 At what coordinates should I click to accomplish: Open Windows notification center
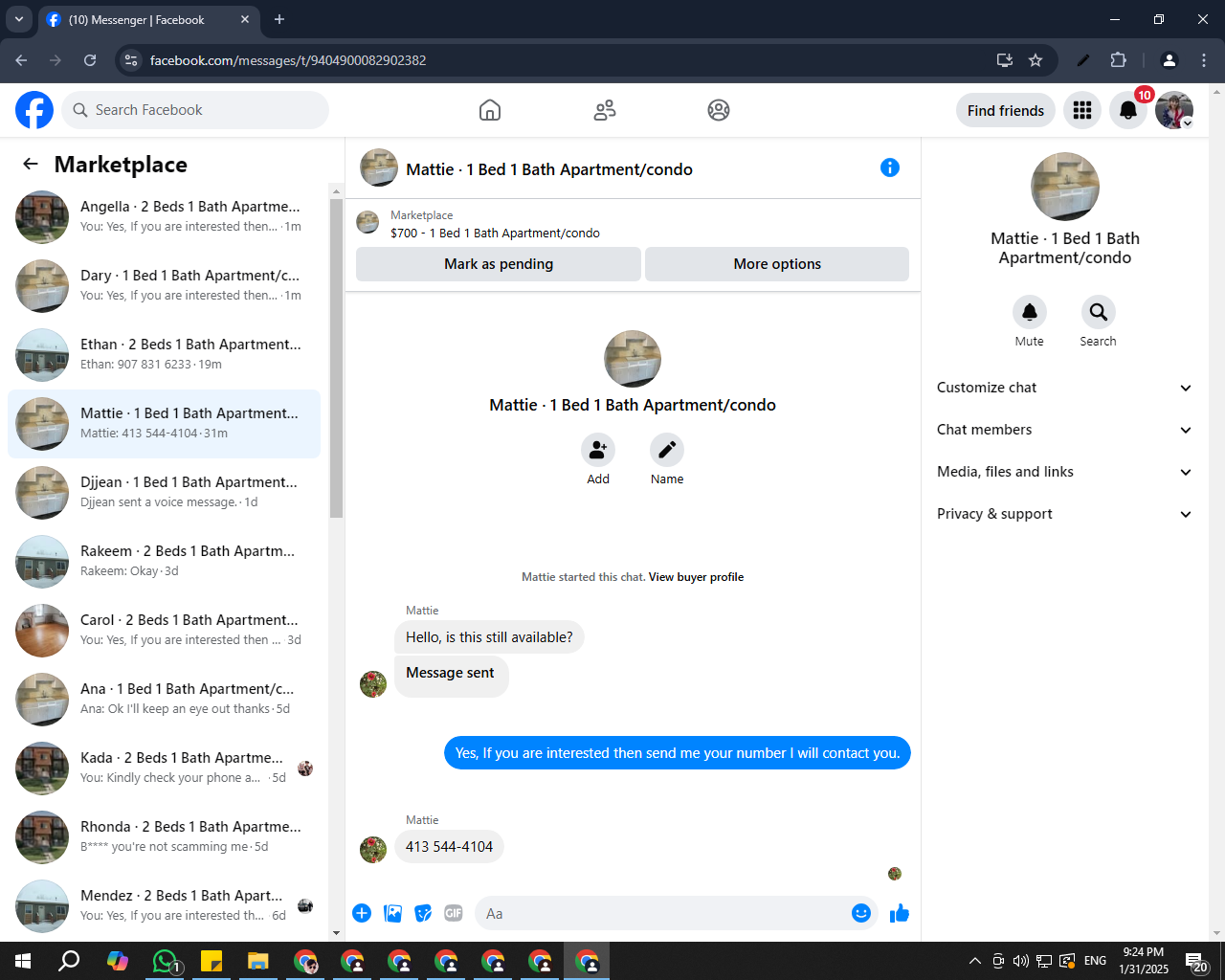tap(1196, 962)
